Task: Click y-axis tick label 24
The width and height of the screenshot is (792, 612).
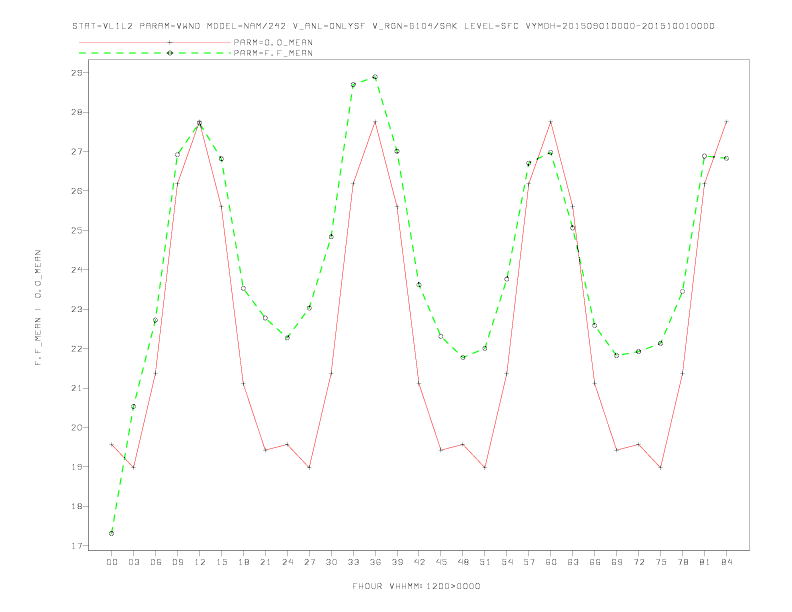Action: [77, 270]
